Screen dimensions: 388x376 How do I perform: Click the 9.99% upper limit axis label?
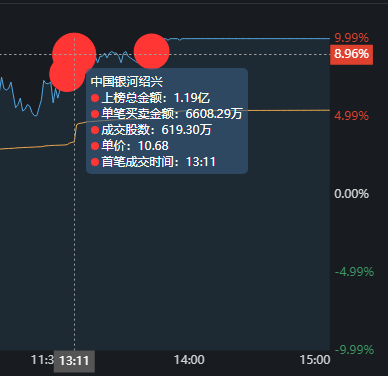[x=352, y=38]
